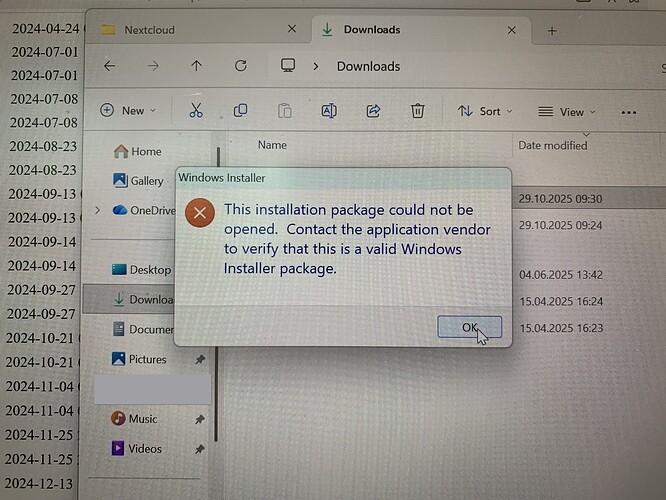
Task: Add a new tab with plus button
Action: tap(552, 31)
